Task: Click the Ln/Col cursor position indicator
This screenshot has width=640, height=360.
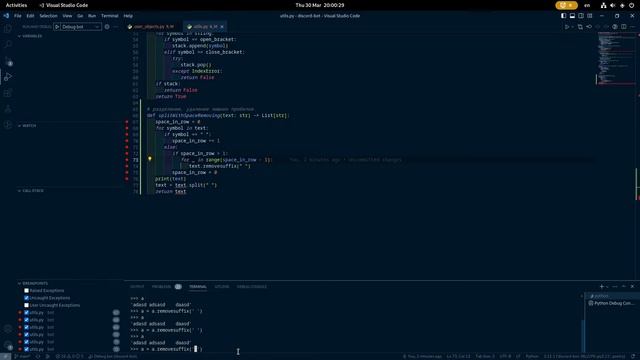Action: [x=458, y=356]
